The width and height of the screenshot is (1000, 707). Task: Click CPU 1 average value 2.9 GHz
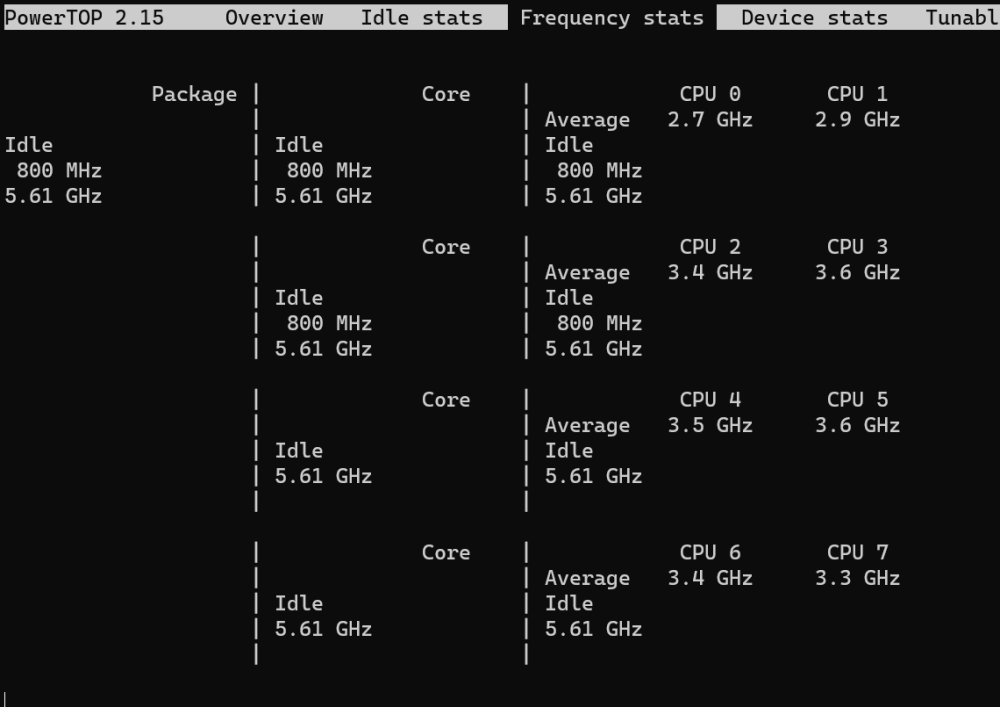(857, 120)
